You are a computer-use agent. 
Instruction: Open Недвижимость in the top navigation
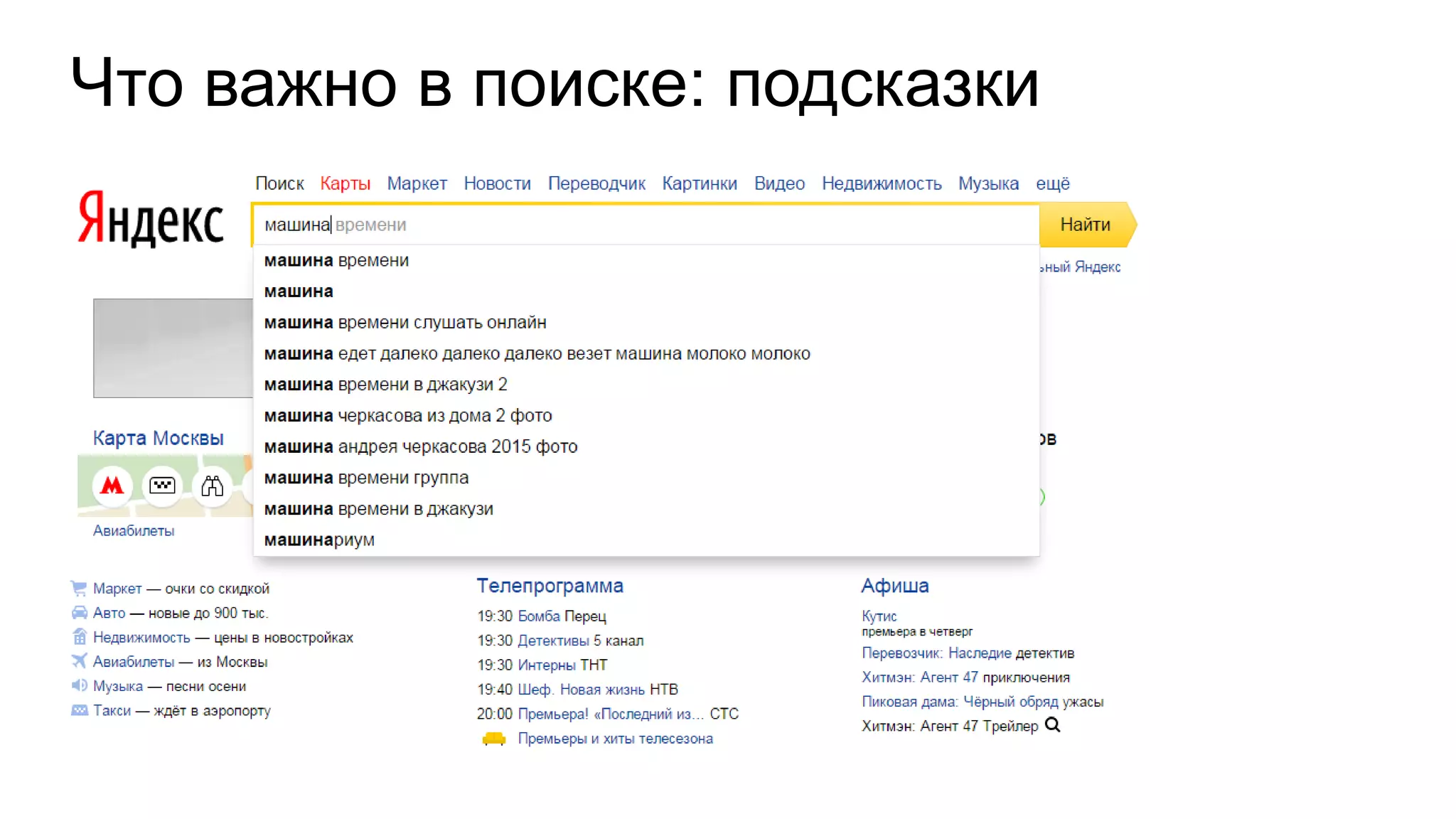click(x=882, y=183)
